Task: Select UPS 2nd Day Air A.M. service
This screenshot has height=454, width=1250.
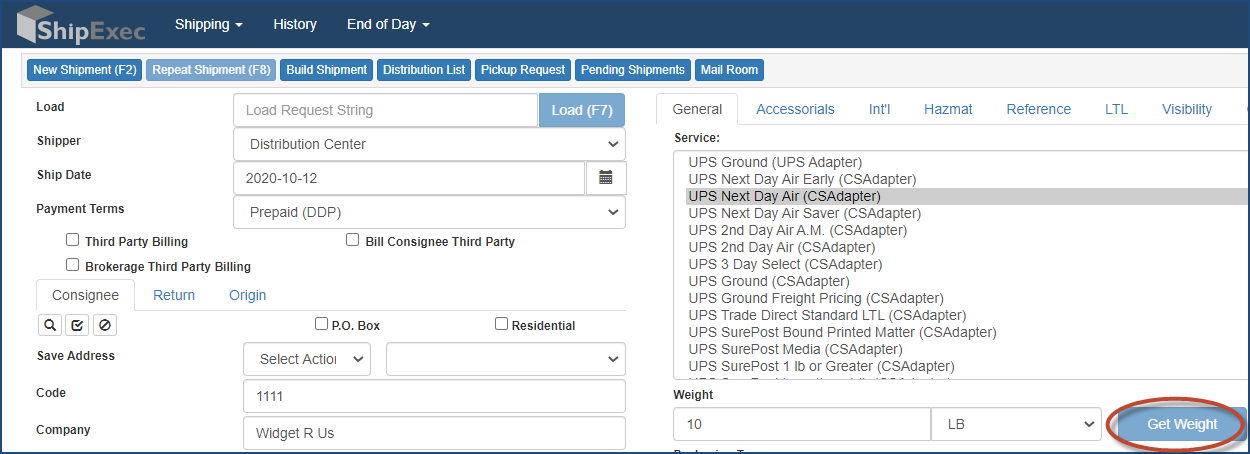Action: pyautogui.click(x=797, y=230)
